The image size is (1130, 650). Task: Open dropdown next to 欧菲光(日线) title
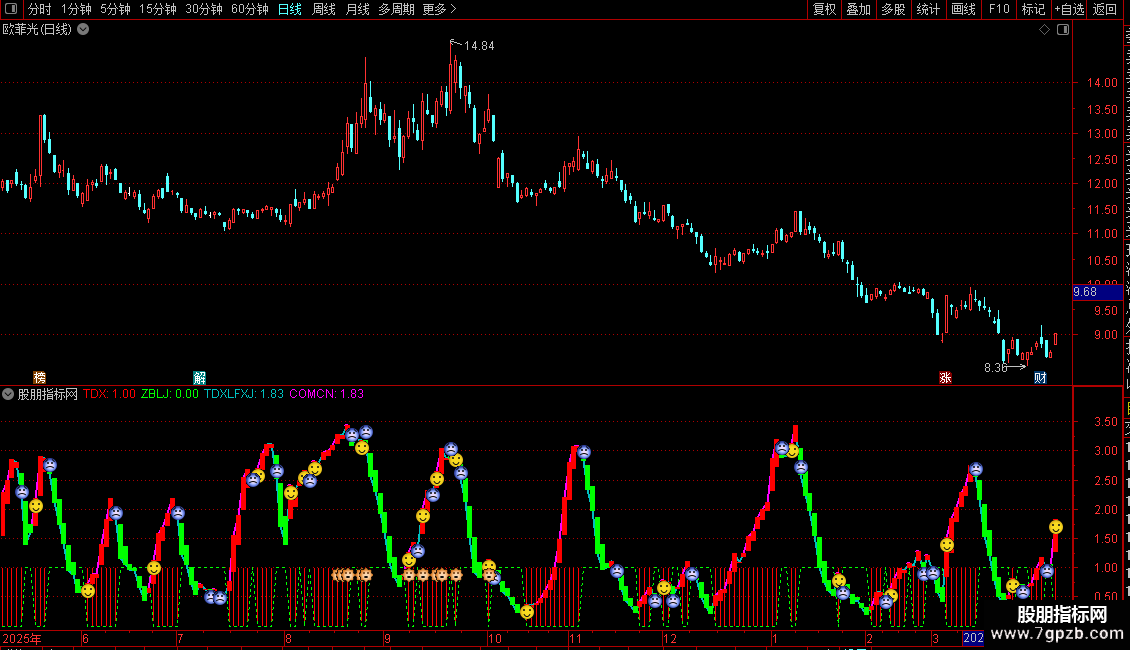click(84, 30)
